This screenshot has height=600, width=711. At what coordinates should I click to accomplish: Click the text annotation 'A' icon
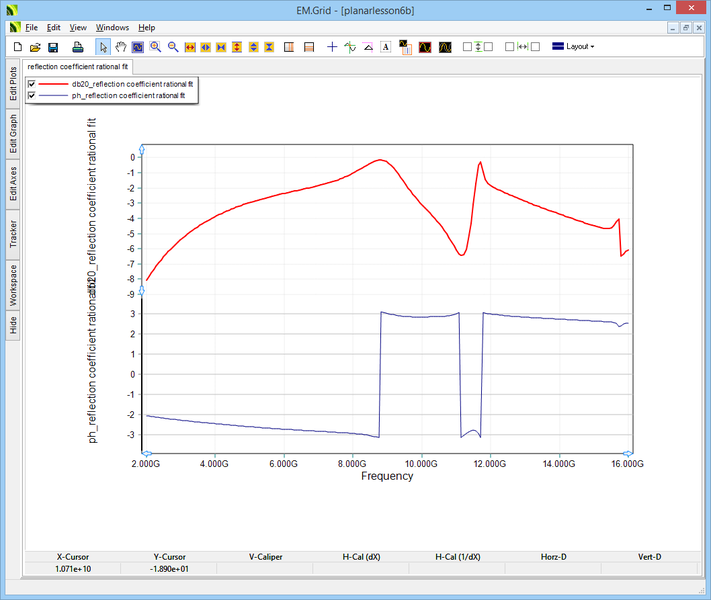[x=385, y=47]
